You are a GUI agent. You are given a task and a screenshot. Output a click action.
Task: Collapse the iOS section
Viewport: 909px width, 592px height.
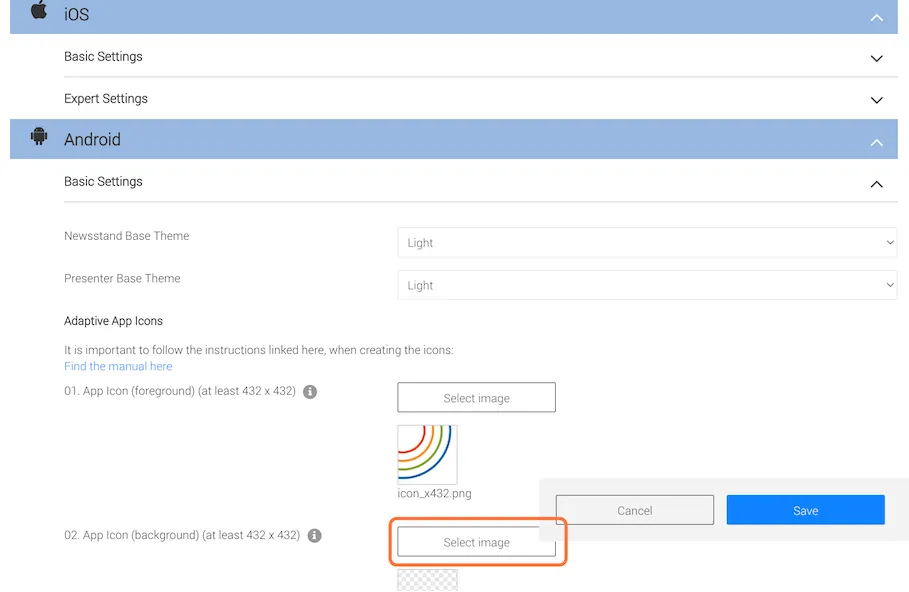tap(877, 18)
